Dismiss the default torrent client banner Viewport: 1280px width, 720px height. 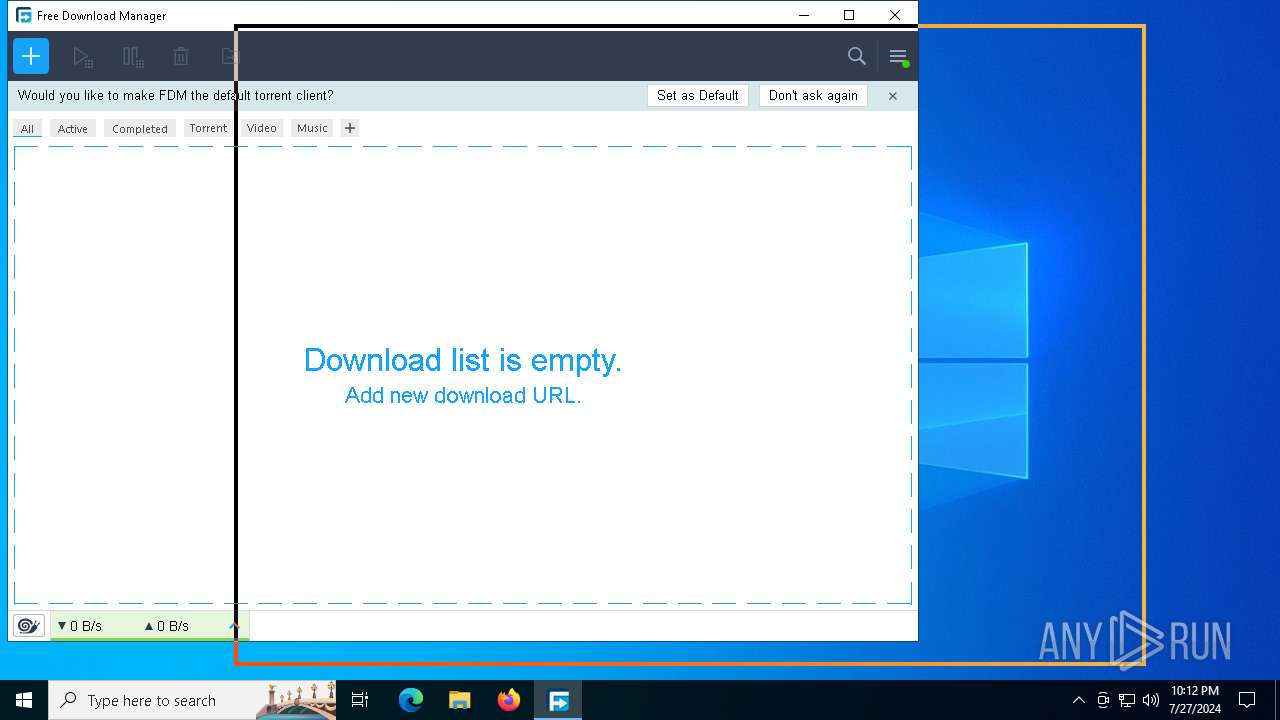tap(893, 96)
